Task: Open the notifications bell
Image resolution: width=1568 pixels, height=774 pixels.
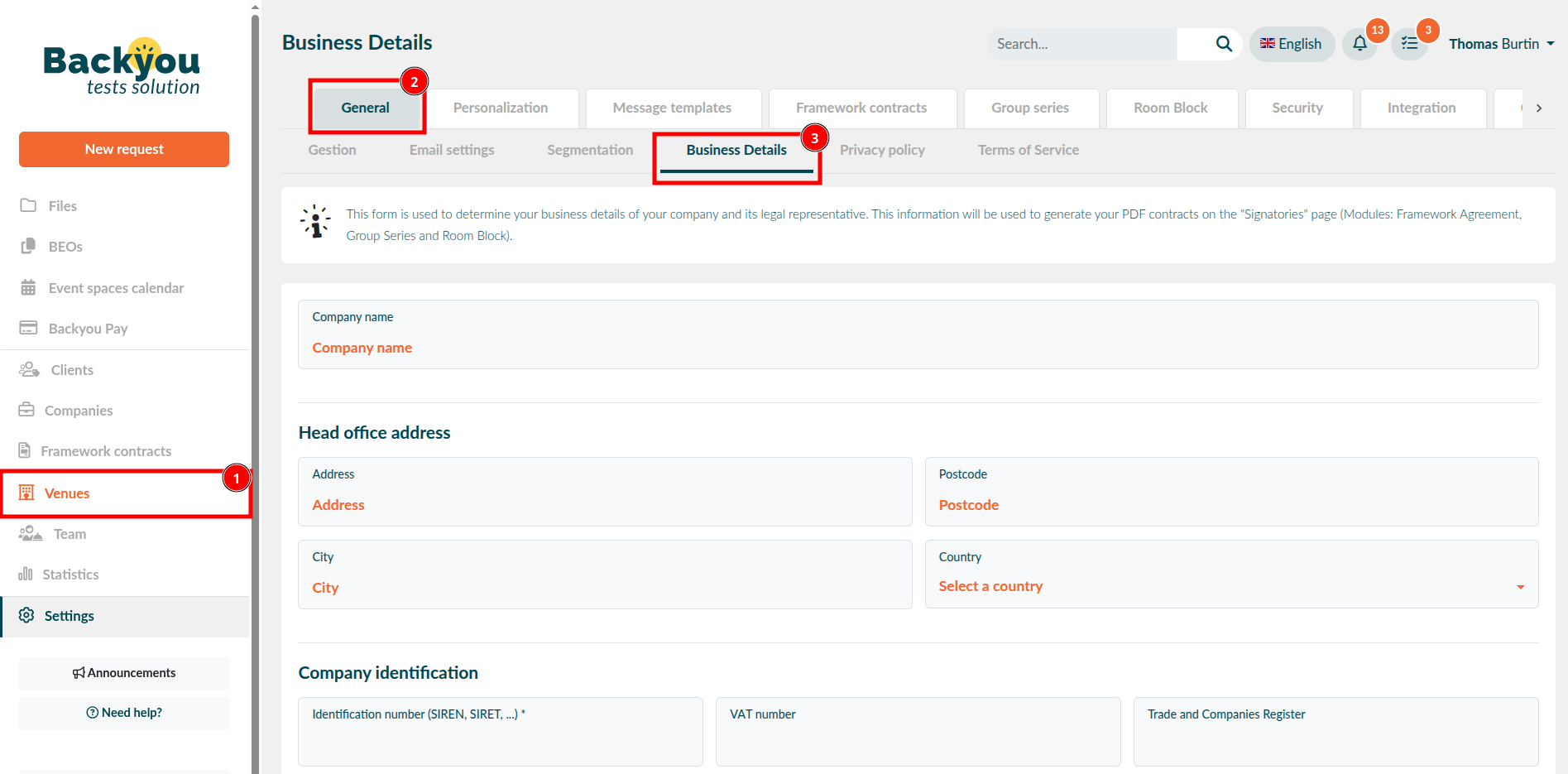Action: coord(1359,44)
